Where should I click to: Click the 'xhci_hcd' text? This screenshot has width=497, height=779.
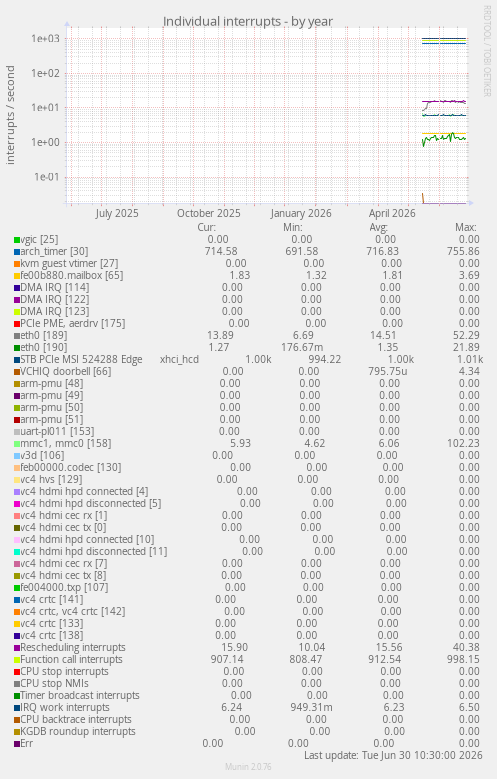click(x=179, y=359)
